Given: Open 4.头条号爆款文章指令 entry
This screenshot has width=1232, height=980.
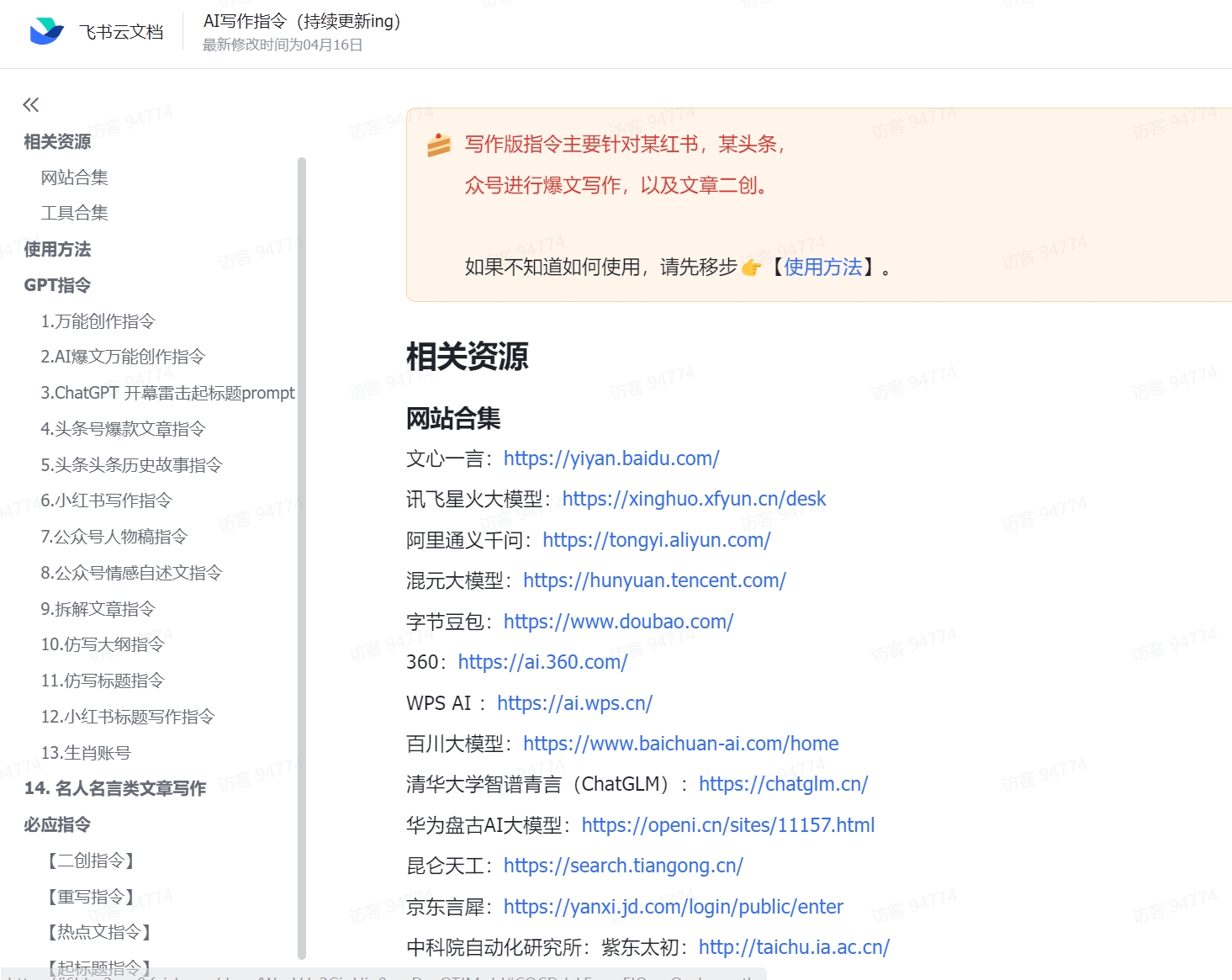Looking at the screenshot, I should click(123, 429).
